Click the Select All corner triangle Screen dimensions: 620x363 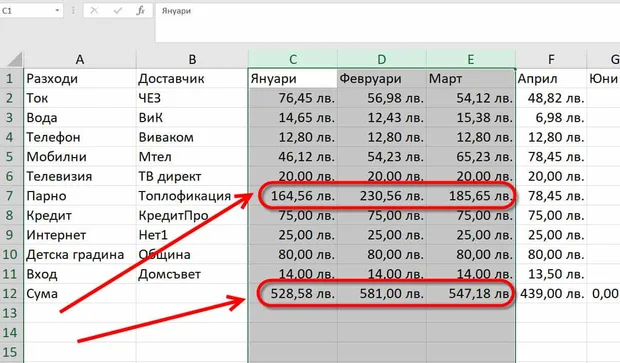click(x=15, y=60)
